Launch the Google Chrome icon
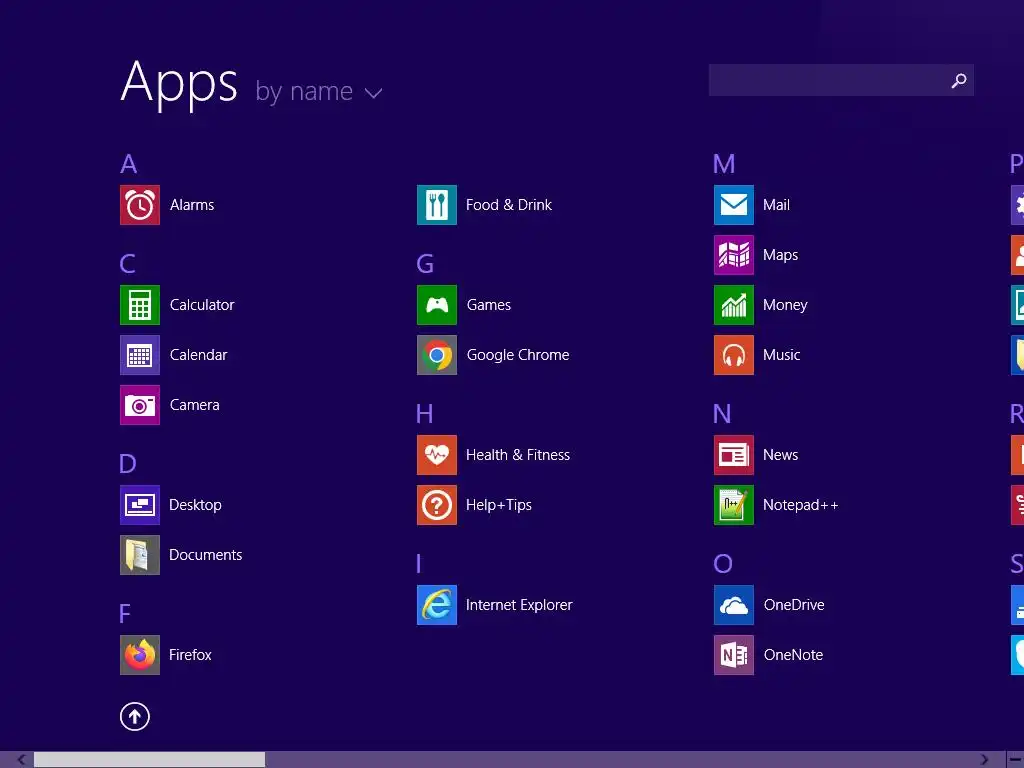This screenshot has width=1024, height=768. coord(437,355)
